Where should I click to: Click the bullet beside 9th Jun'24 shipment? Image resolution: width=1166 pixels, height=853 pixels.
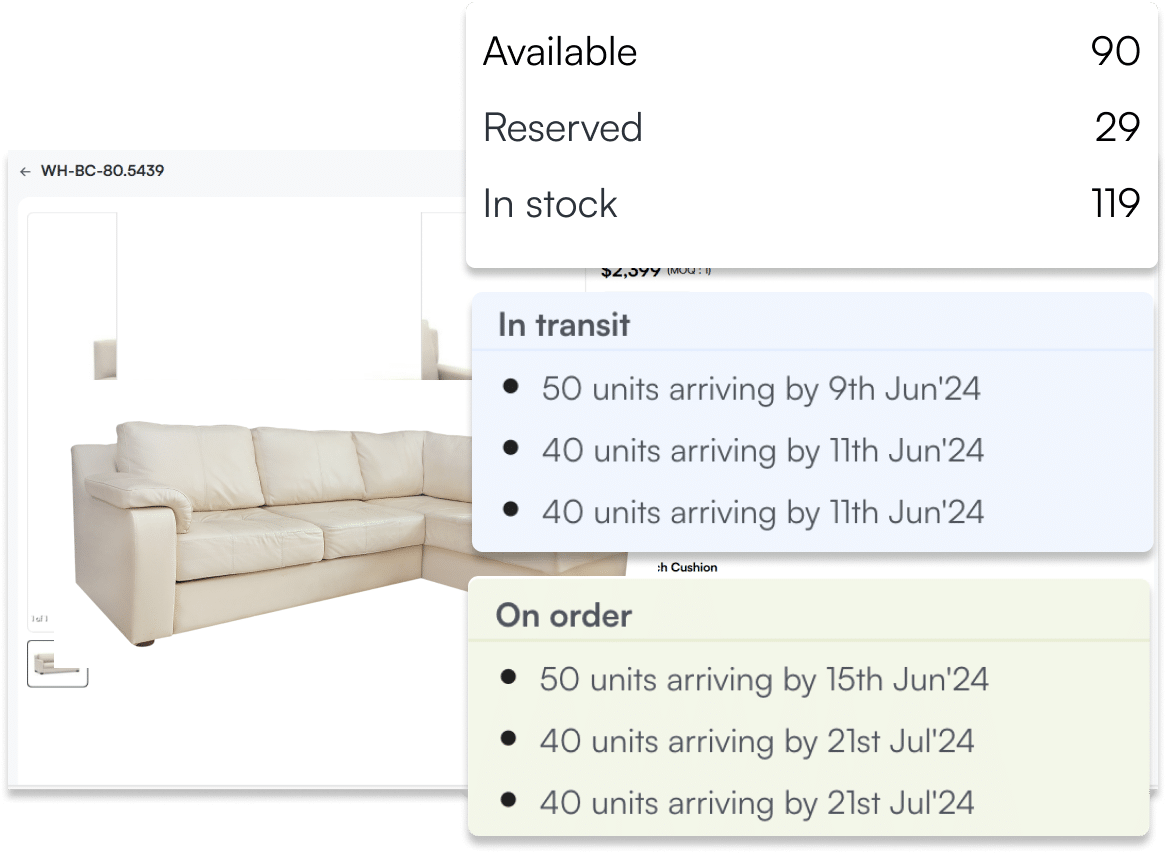point(511,386)
